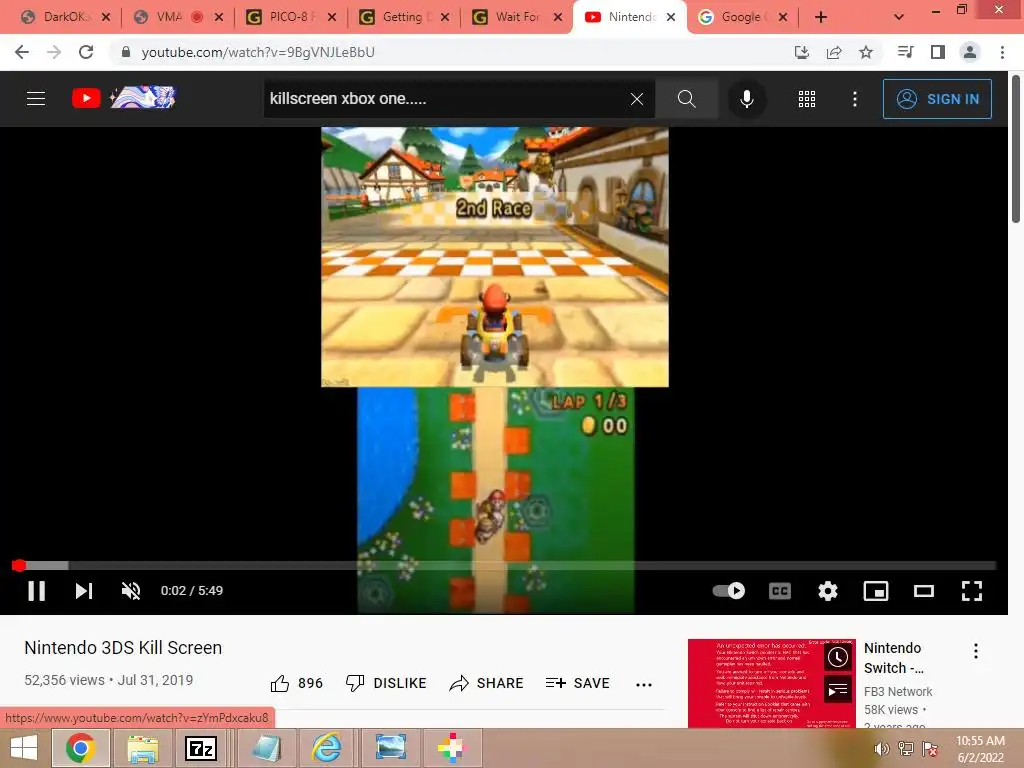Open options menu for Nintendo Switch video
This screenshot has width=1024, height=768.
975,650
